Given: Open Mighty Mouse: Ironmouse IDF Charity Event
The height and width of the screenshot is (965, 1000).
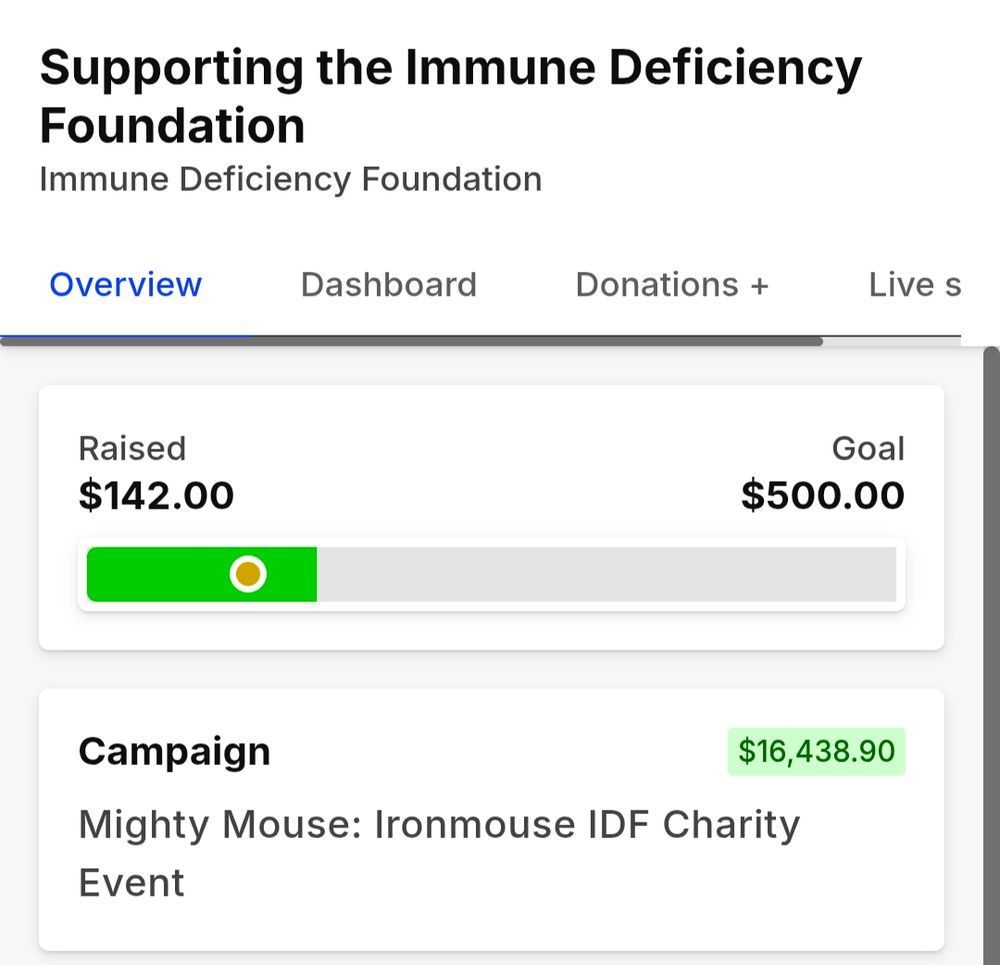Looking at the screenshot, I should 439,853.
